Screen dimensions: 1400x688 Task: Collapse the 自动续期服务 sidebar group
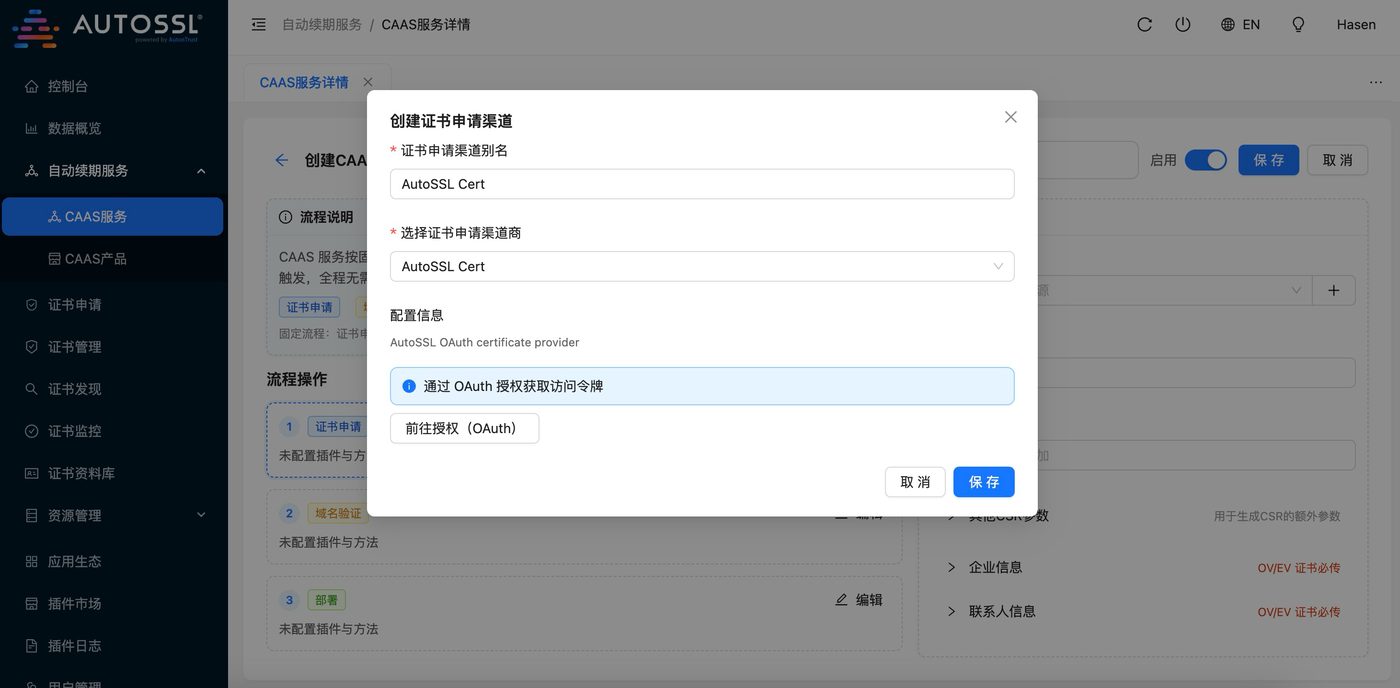(114, 170)
